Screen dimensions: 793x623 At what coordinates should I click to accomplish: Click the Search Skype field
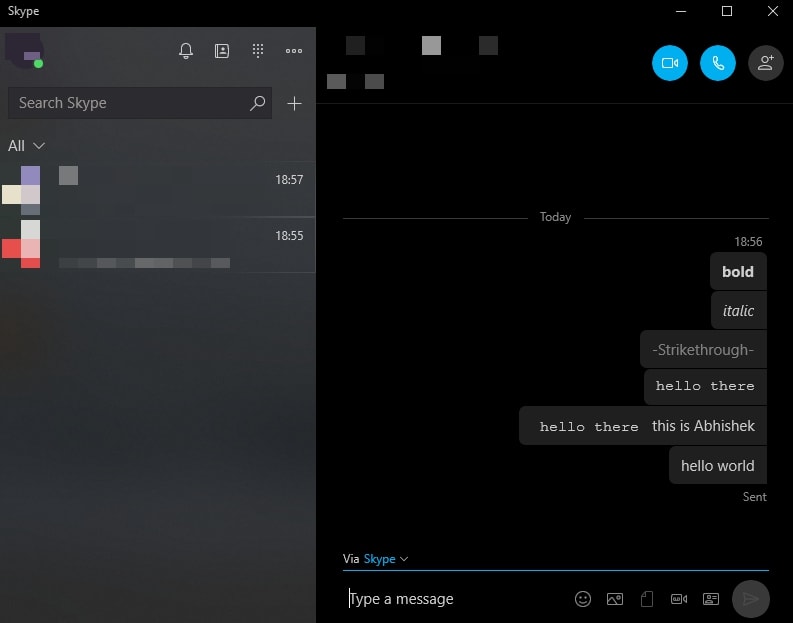tap(140, 103)
